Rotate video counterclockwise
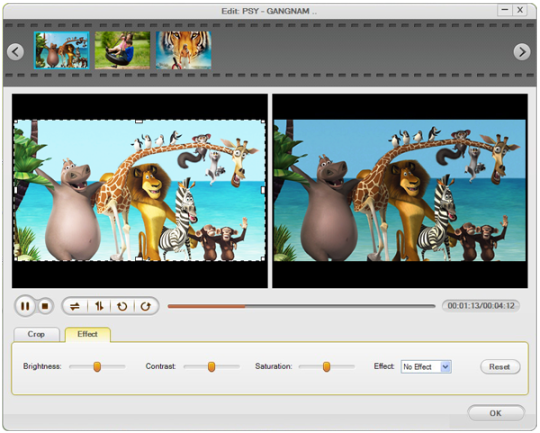The image size is (540, 433). coord(122,306)
